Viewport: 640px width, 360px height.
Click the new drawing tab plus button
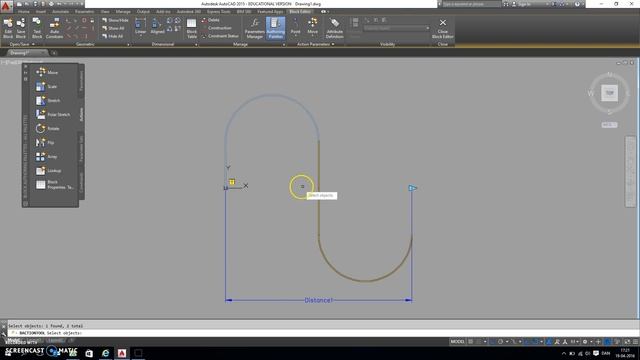(54, 53)
